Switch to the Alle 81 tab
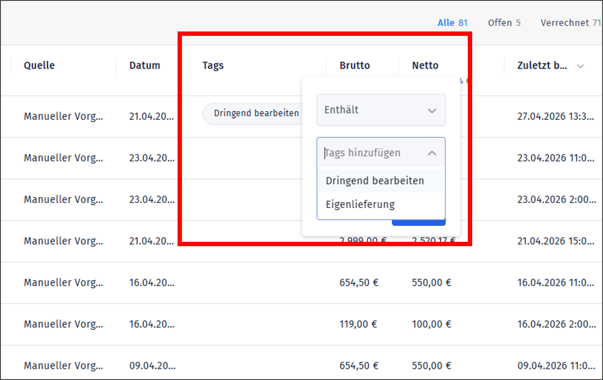This screenshot has height=380, width=603. [x=452, y=23]
